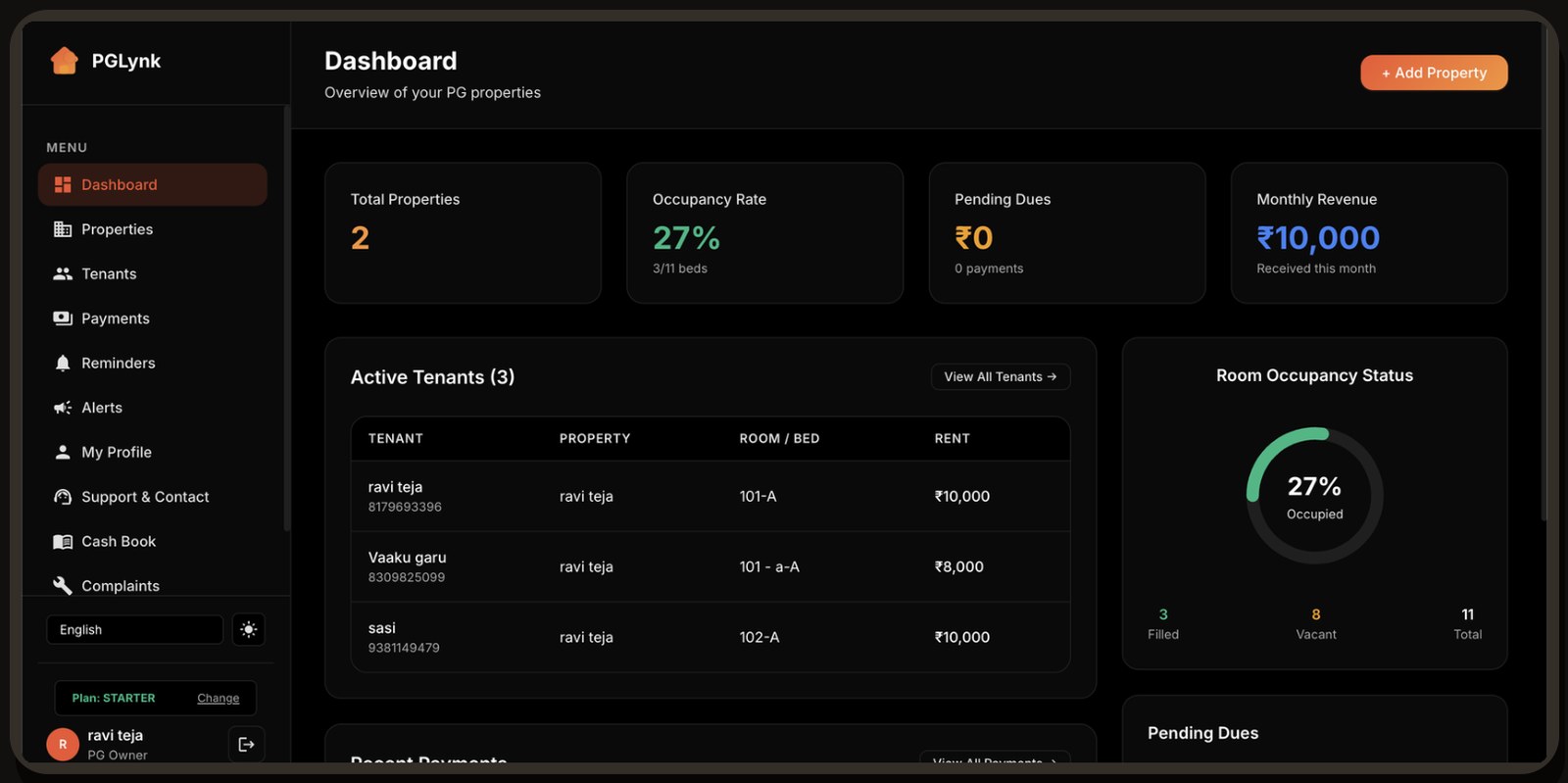Click the Change plan link
The image size is (1568, 783).
[219, 699]
